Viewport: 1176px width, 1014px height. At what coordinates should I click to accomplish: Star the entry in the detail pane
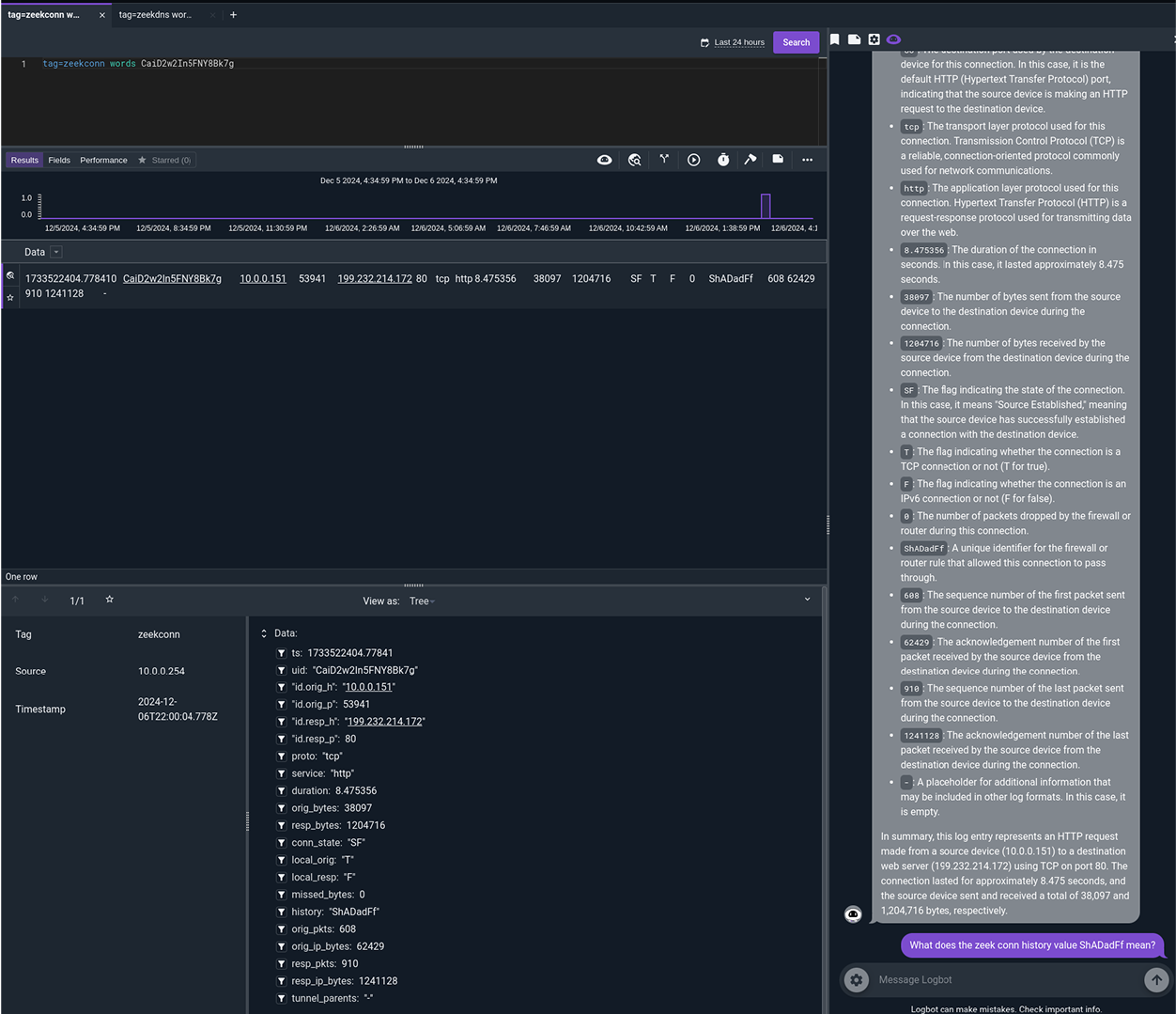pos(109,600)
